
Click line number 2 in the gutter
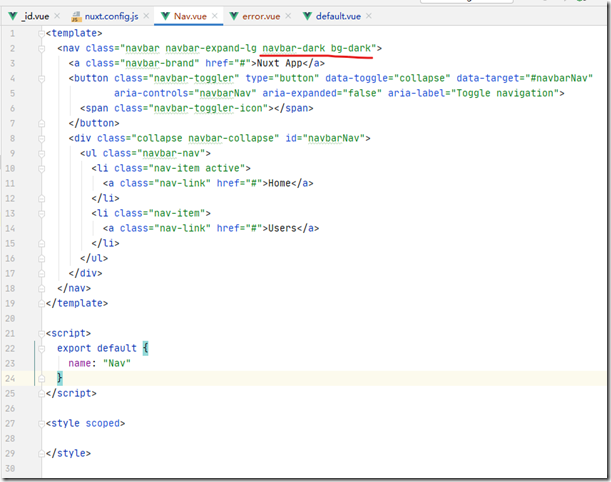(12, 49)
